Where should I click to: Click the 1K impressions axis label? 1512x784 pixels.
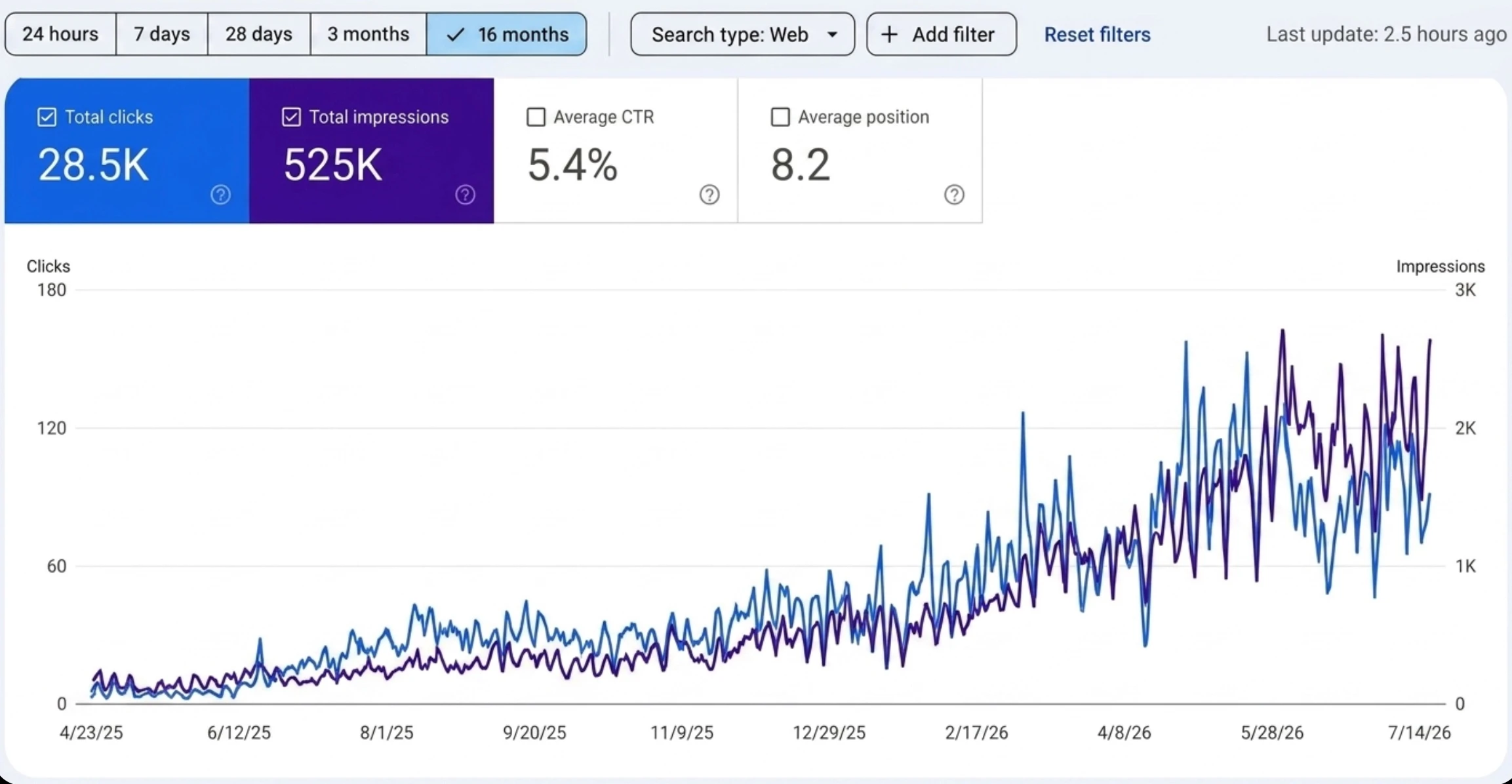click(x=1465, y=566)
